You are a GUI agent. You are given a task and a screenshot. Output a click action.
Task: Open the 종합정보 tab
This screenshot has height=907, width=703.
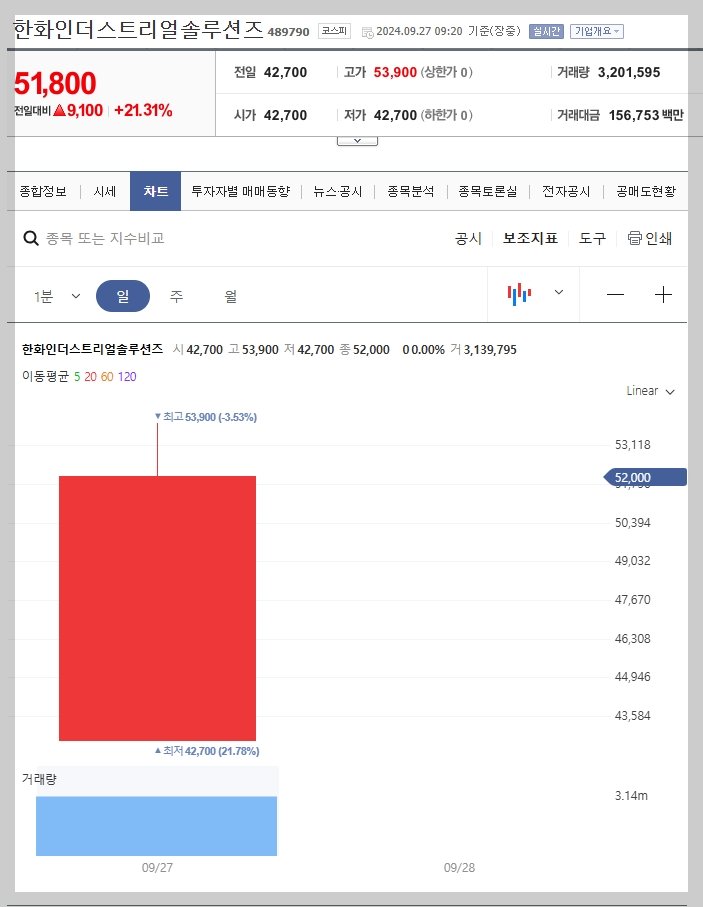pyautogui.click(x=43, y=191)
